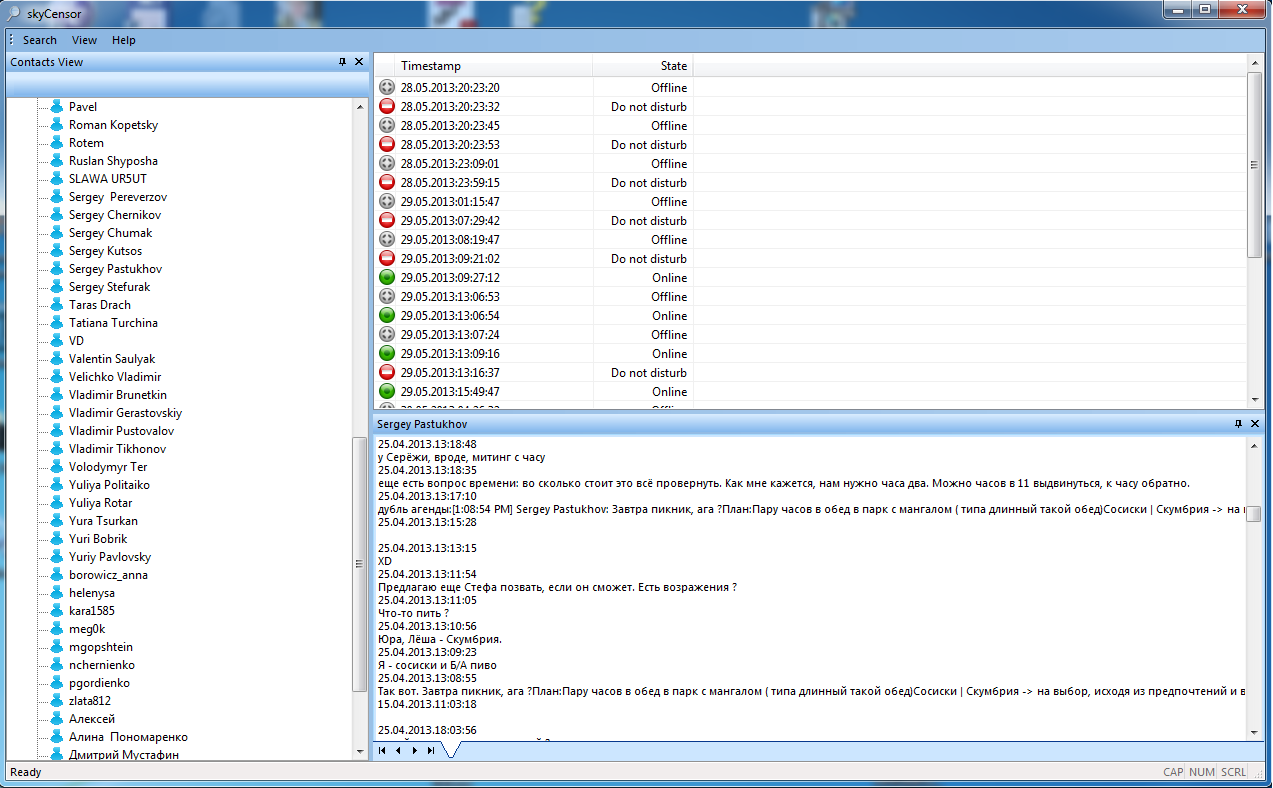Select Rotem in contacts list
Image resolution: width=1273 pixels, height=788 pixels.
pyautogui.click(x=86, y=143)
